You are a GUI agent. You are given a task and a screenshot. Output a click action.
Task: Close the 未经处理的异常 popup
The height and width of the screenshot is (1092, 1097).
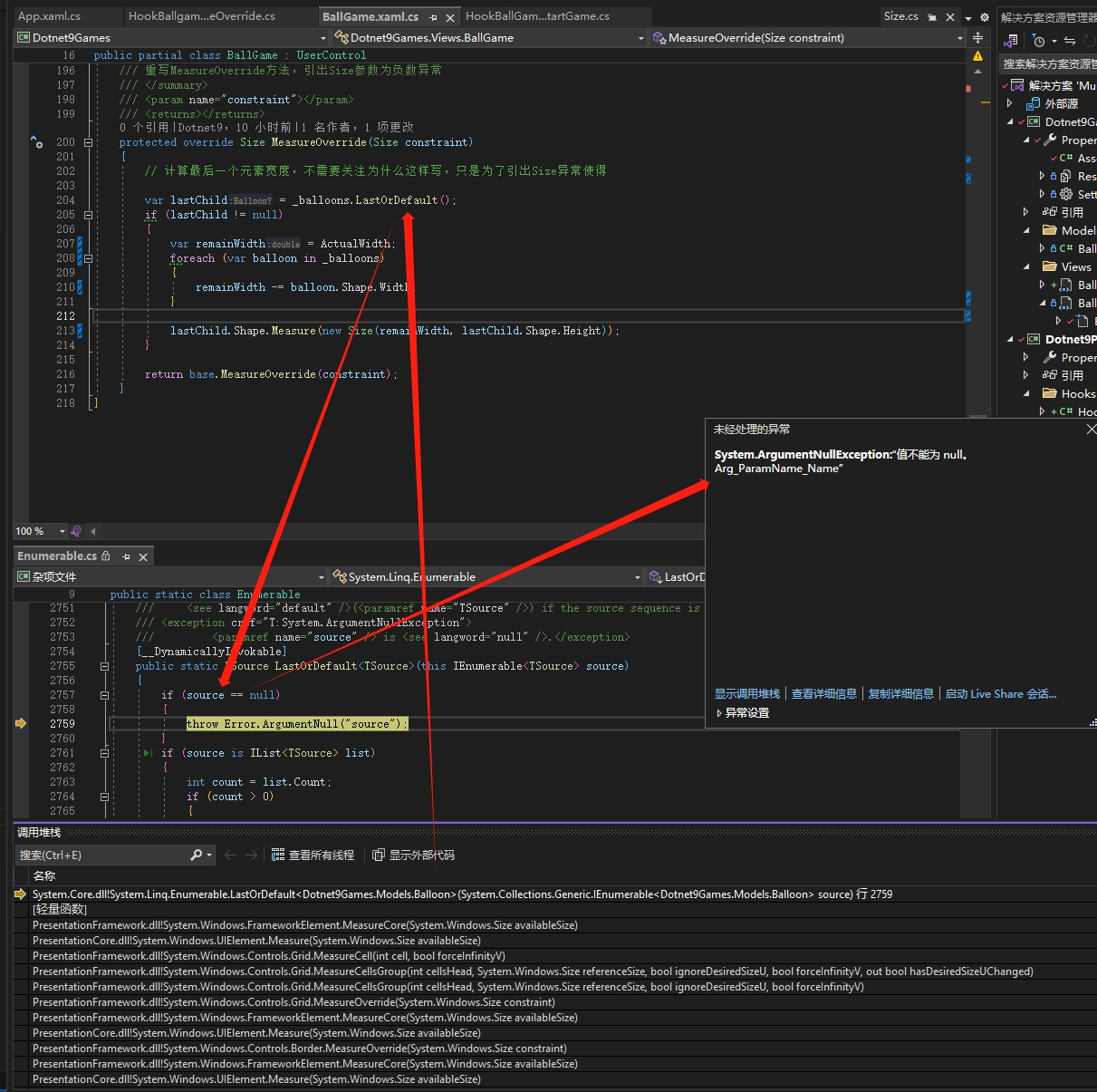pyautogui.click(x=1090, y=430)
